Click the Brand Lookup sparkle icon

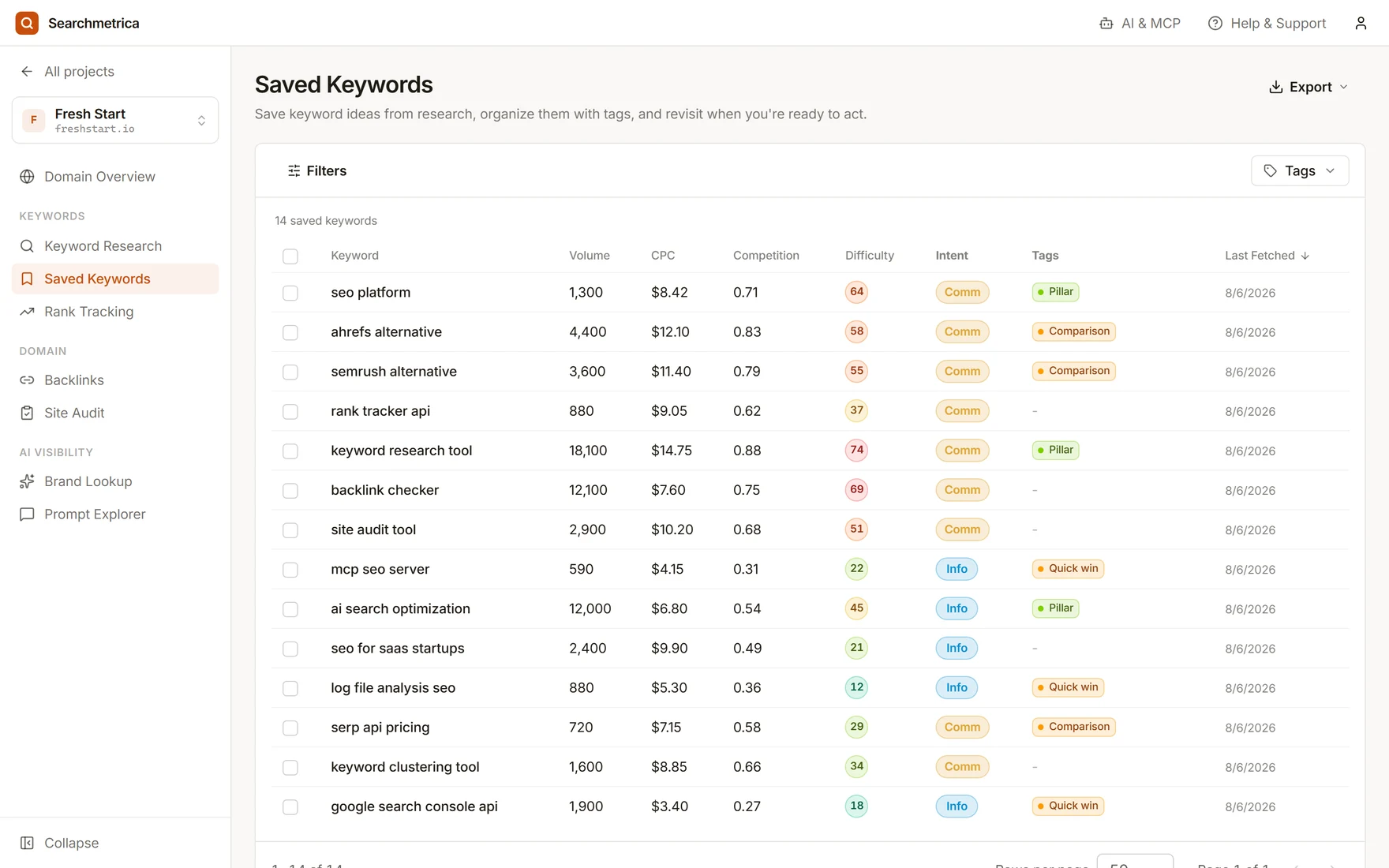27,481
